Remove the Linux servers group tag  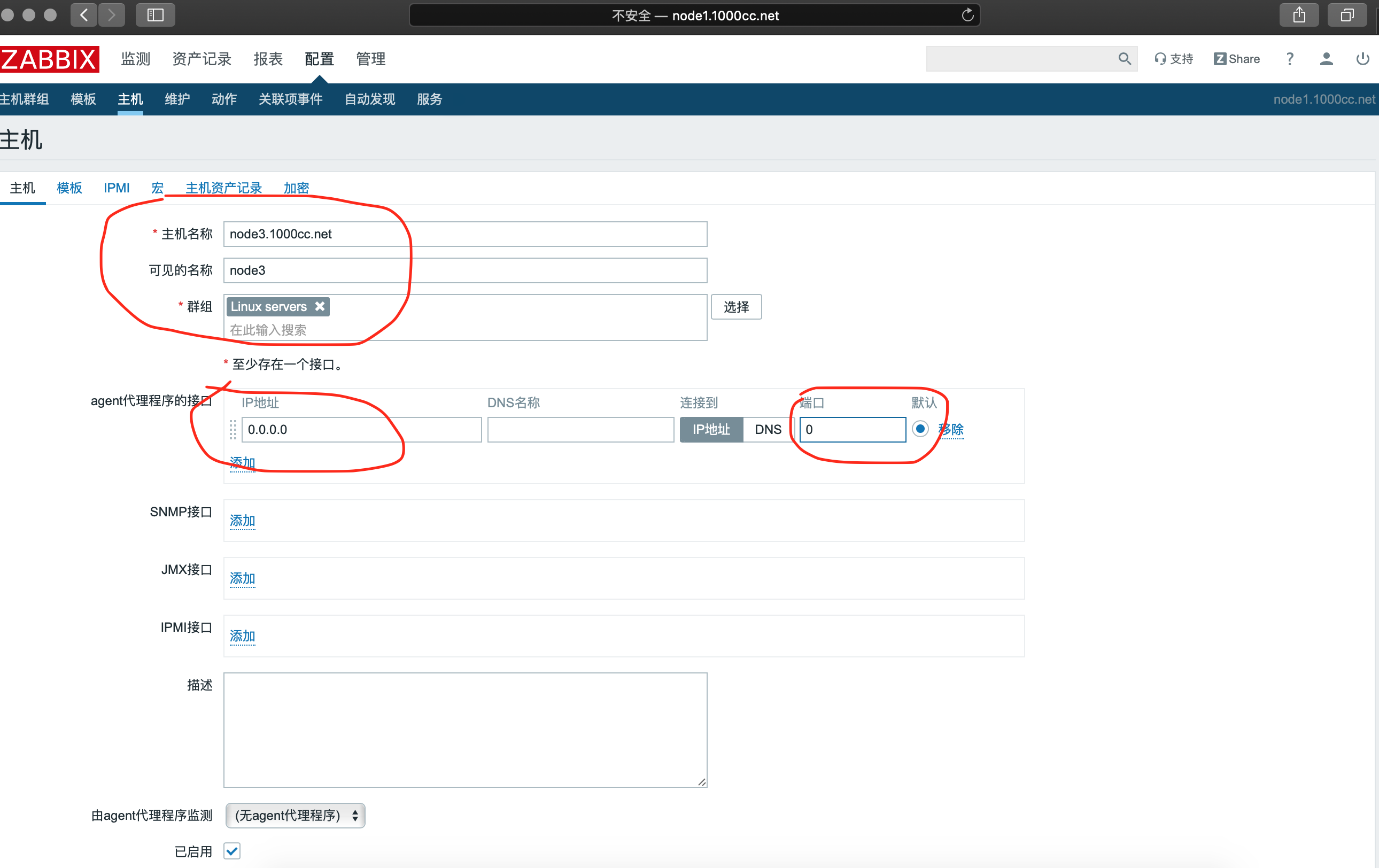[x=320, y=306]
